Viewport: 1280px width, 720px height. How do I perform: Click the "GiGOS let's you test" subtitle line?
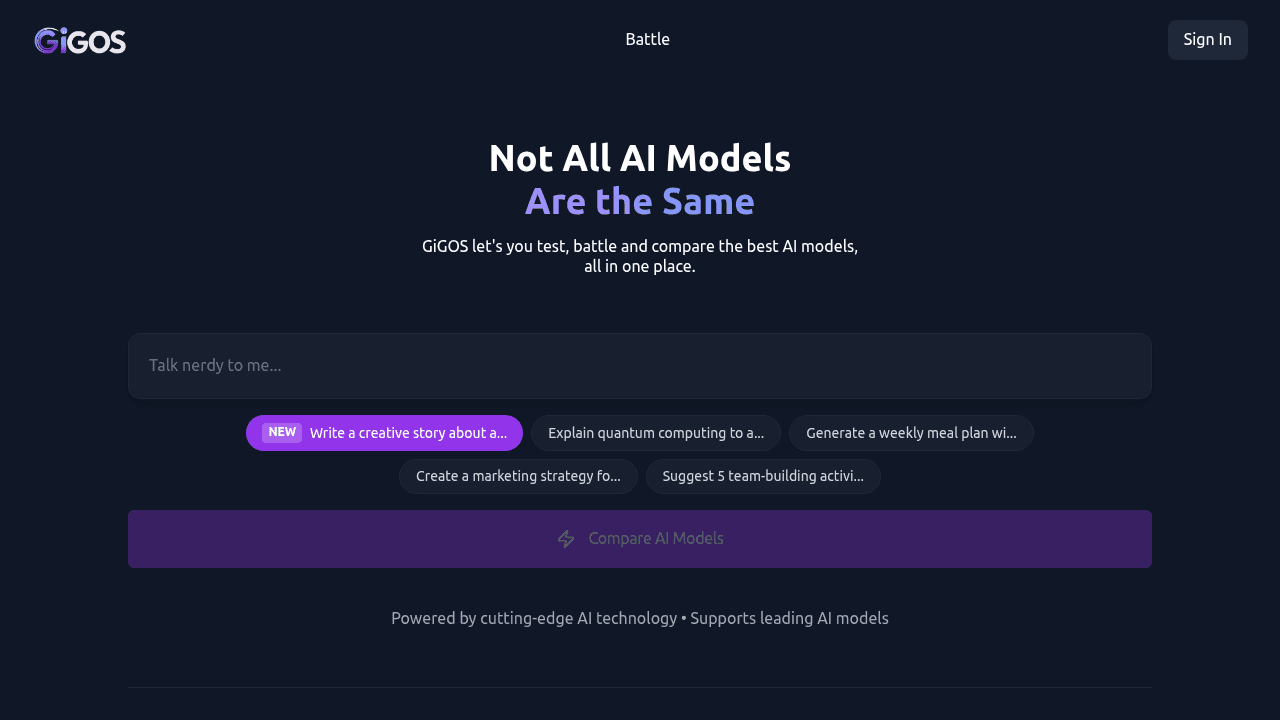point(640,246)
